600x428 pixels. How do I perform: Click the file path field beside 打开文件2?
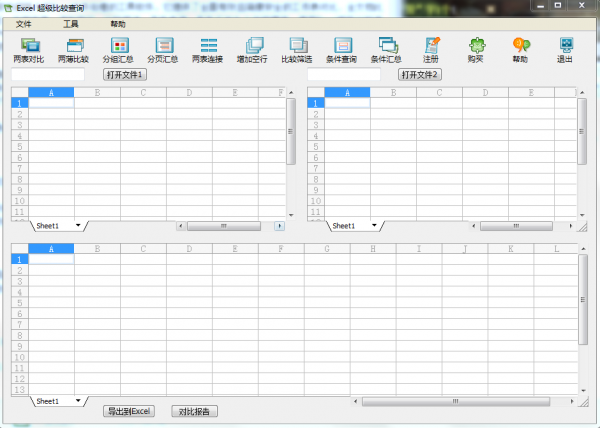[x=349, y=75]
